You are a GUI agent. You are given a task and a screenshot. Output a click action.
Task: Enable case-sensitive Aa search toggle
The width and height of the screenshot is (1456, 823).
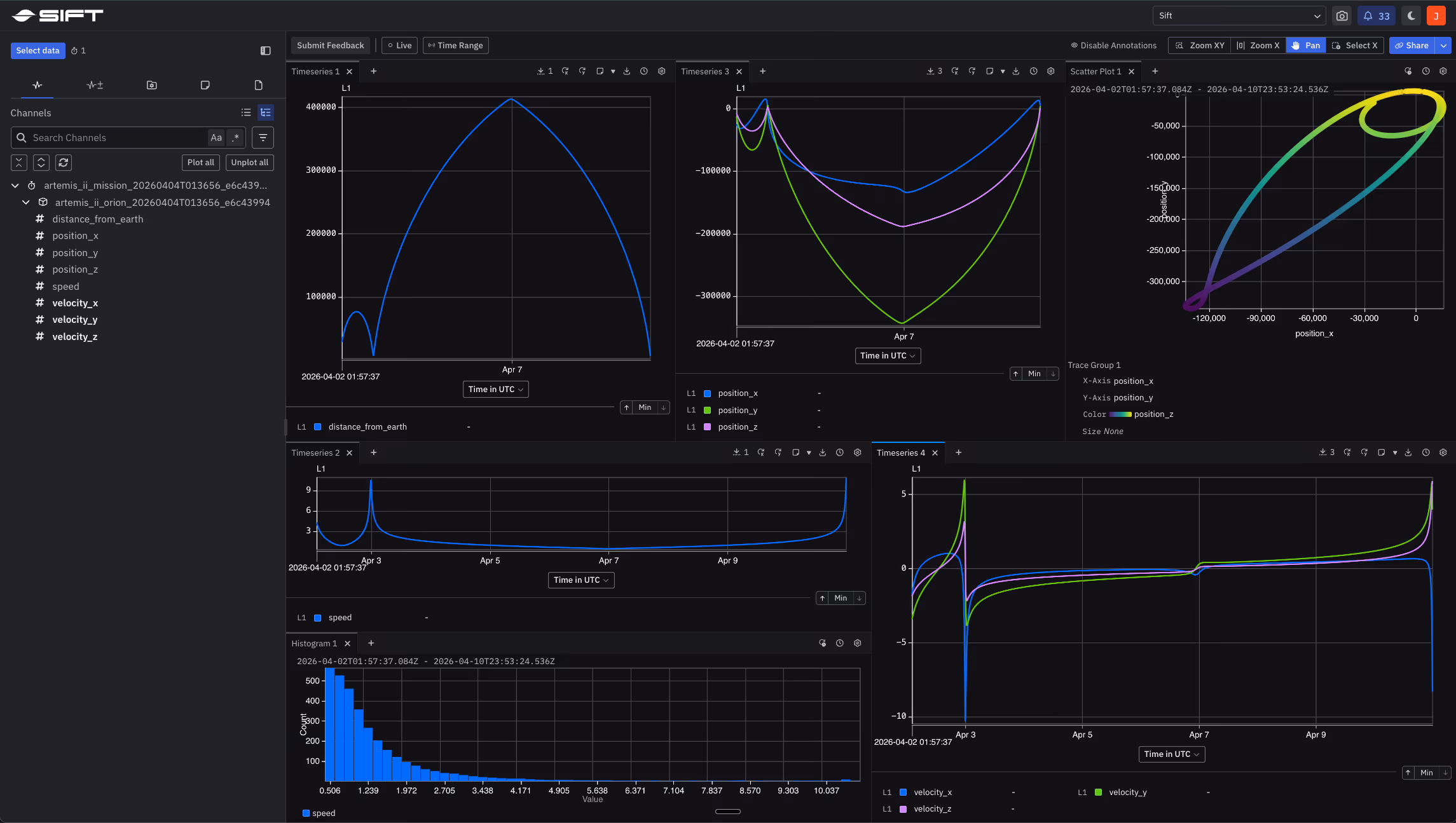216,138
